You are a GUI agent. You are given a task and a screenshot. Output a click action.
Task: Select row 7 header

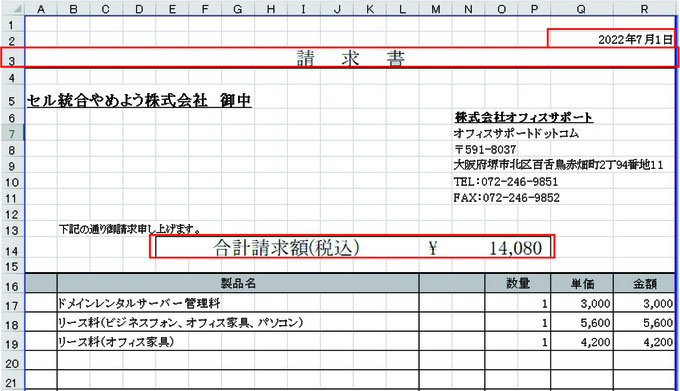point(12,134)
